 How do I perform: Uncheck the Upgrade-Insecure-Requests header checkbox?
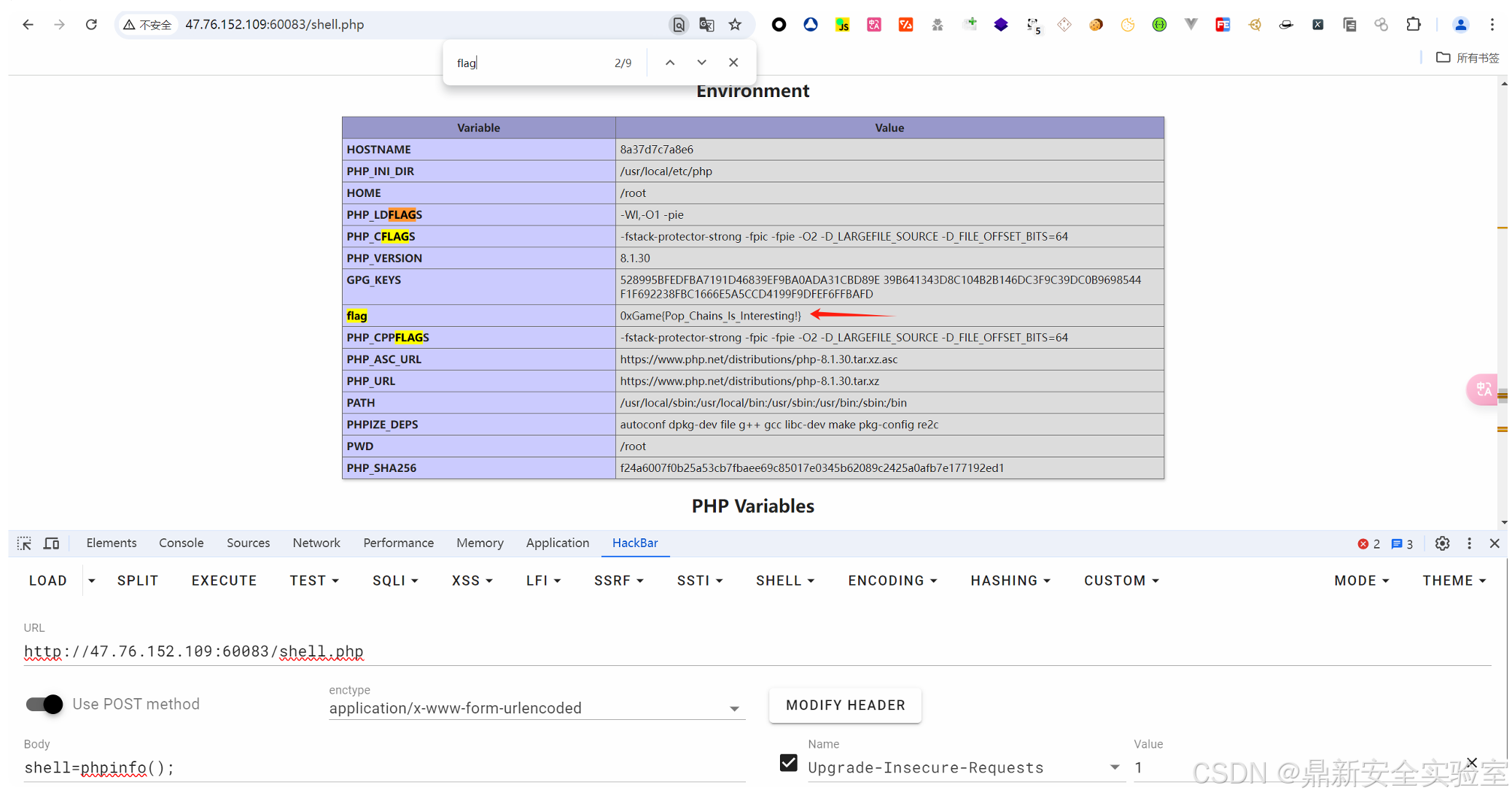[x=788, y=763]
